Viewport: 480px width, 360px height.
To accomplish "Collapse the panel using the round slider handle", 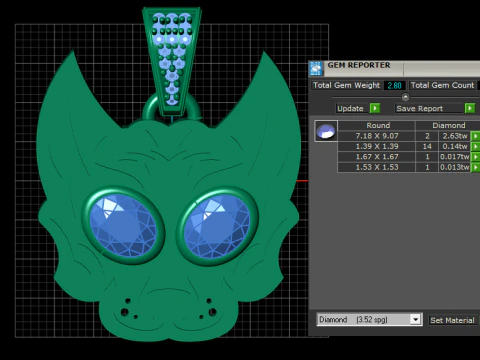I will [x=405, y=97].
